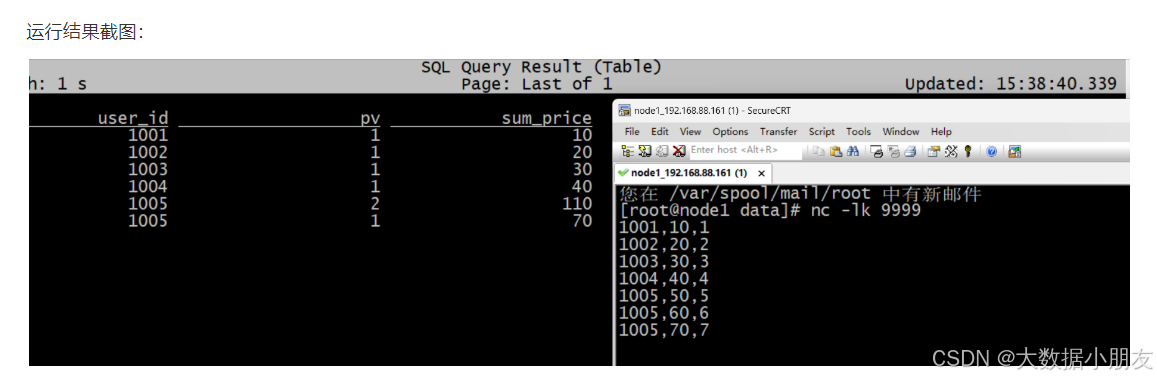Click user_id cell 1004
Viewport: 1157px width, 379px height.
pyautogui.click(x=148, y=187)
